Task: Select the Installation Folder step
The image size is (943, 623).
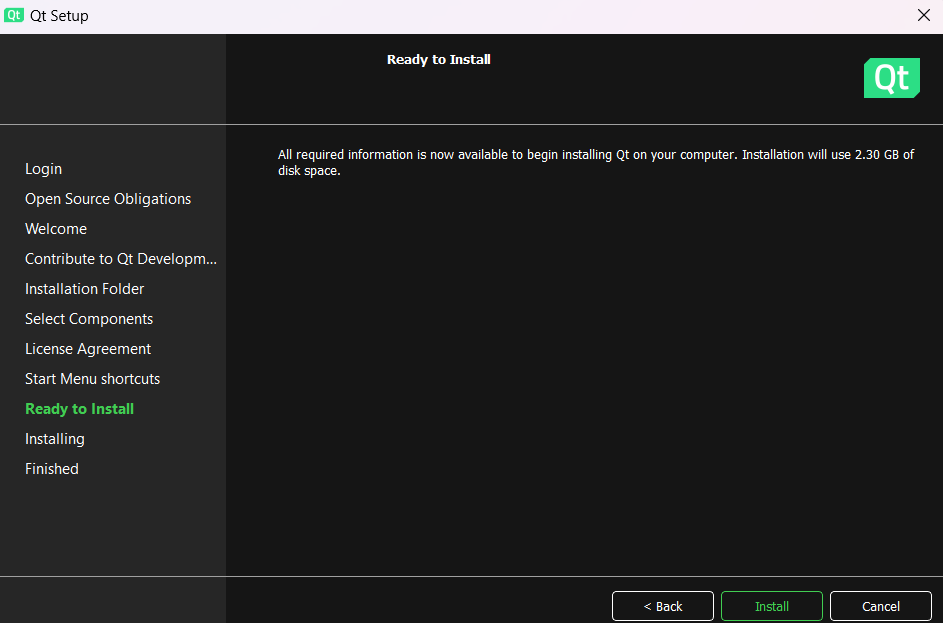Action: [x=85, y=289]
